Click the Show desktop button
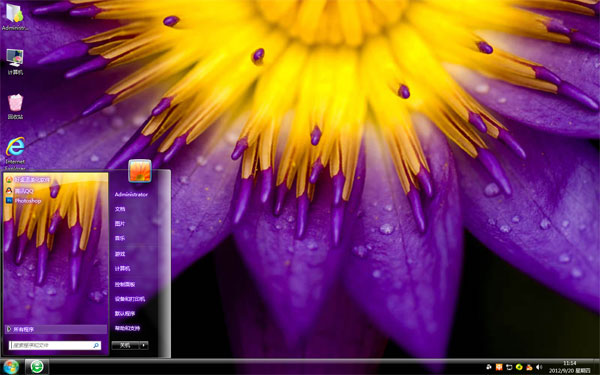The image size is (600, 375). (x=596, y=367)
